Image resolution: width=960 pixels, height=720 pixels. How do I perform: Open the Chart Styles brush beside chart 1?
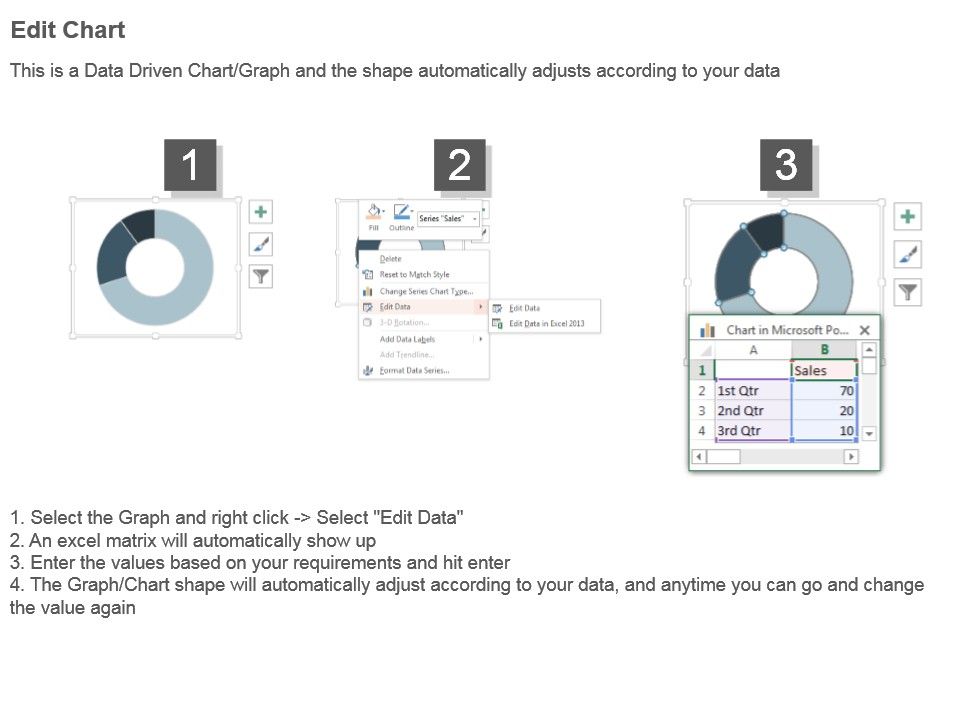[x=261, y=244]
